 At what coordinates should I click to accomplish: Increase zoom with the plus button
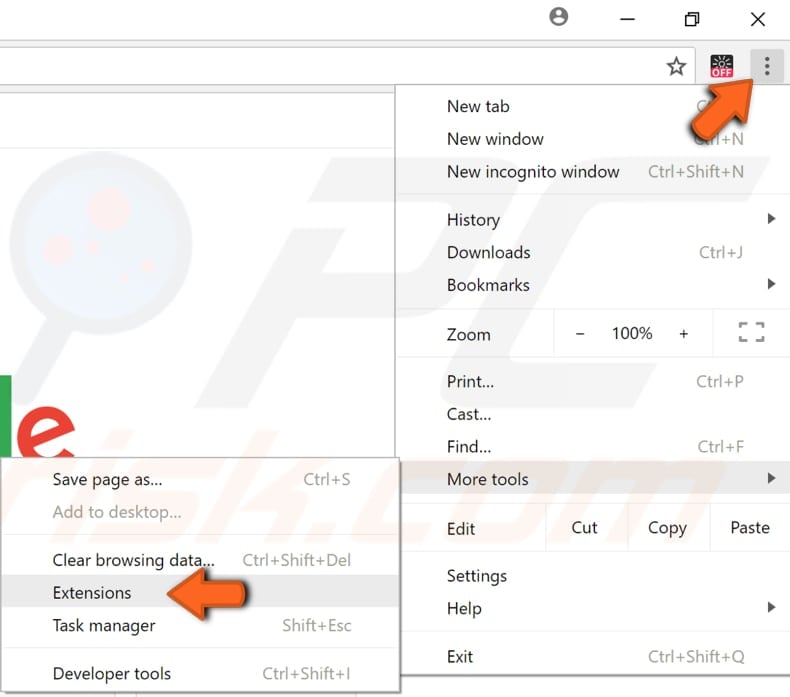(x=683, y=334)
